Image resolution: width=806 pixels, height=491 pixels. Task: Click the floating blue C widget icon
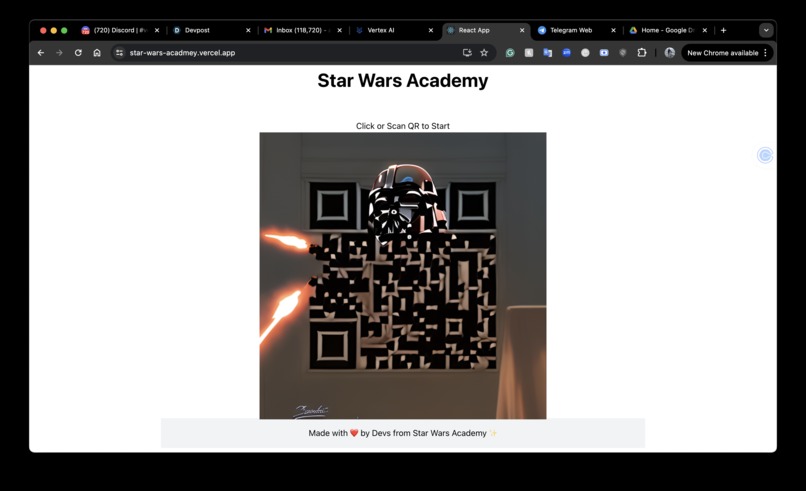click(x=765, y=155)
